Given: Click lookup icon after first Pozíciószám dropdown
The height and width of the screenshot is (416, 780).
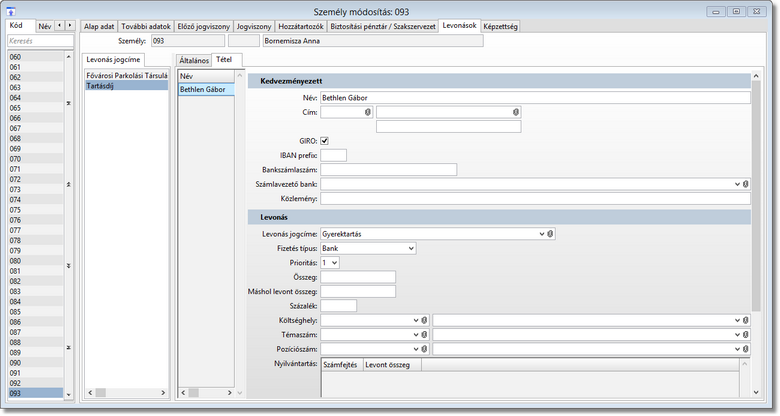Looking at the screenshot, I should pyautogui.click(x=424, y=348).
